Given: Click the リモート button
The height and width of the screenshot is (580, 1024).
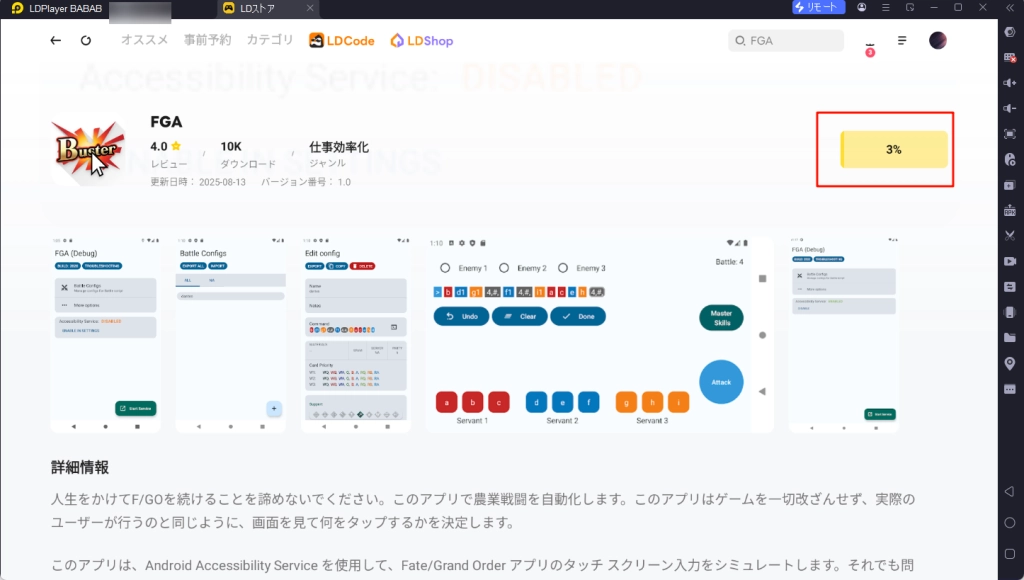Looking at the screenshot, I should coord(818,7).
